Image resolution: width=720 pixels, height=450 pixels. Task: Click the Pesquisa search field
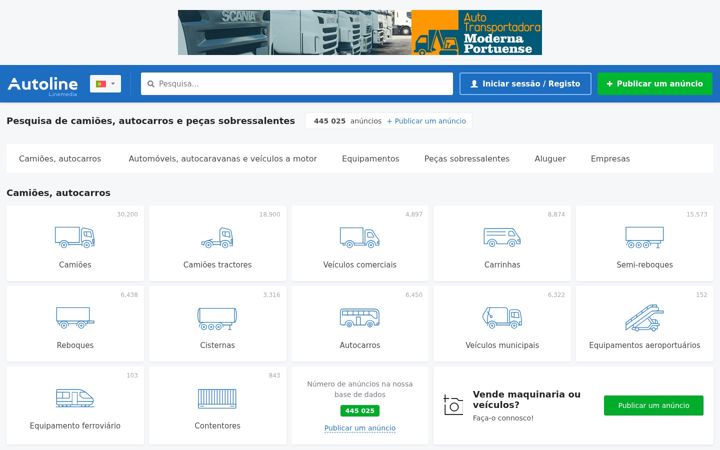pyautogui.click(x=297, y=84)
